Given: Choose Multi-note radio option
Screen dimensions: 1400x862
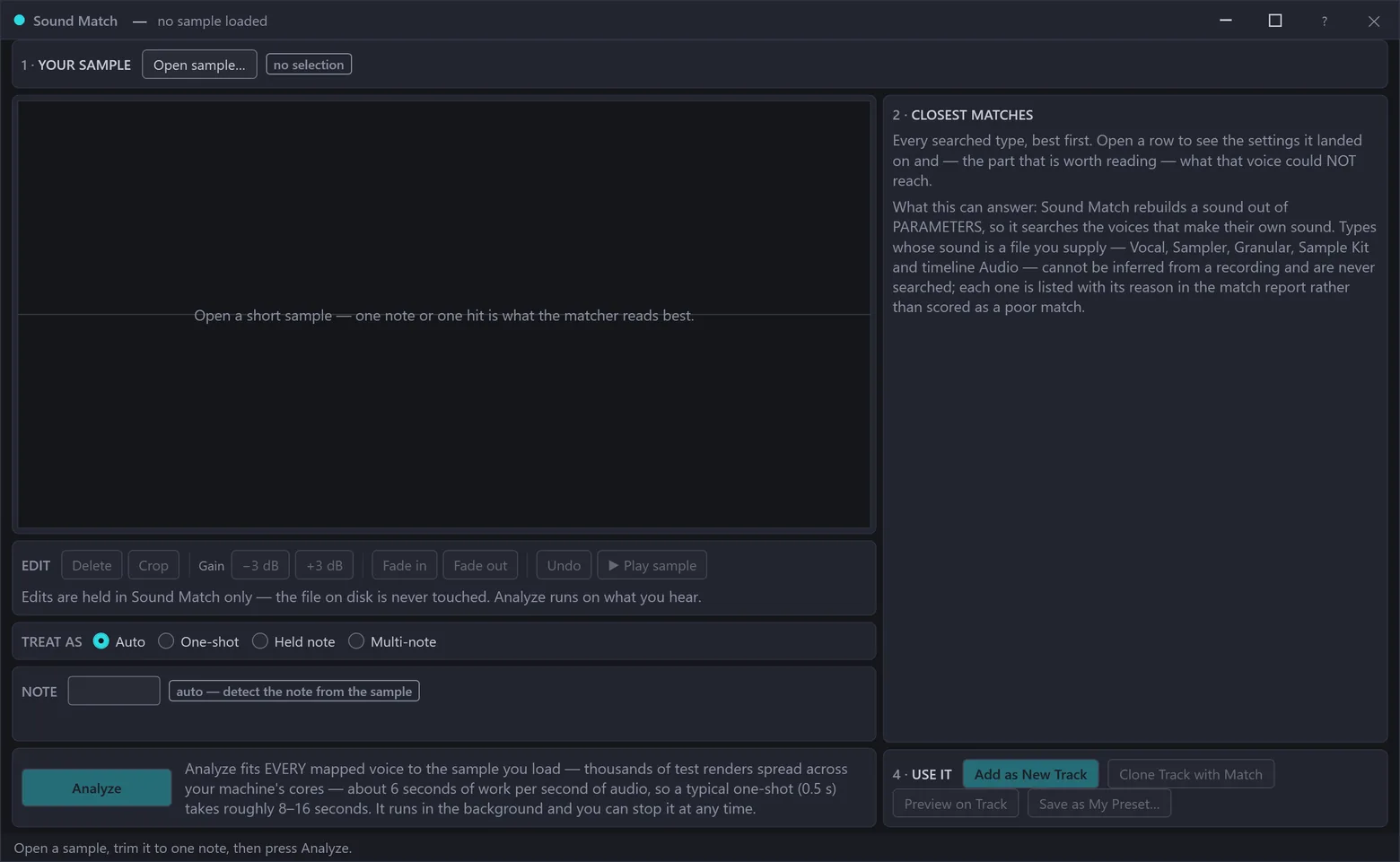Looking at the screenshot, I should click(392, 641).
